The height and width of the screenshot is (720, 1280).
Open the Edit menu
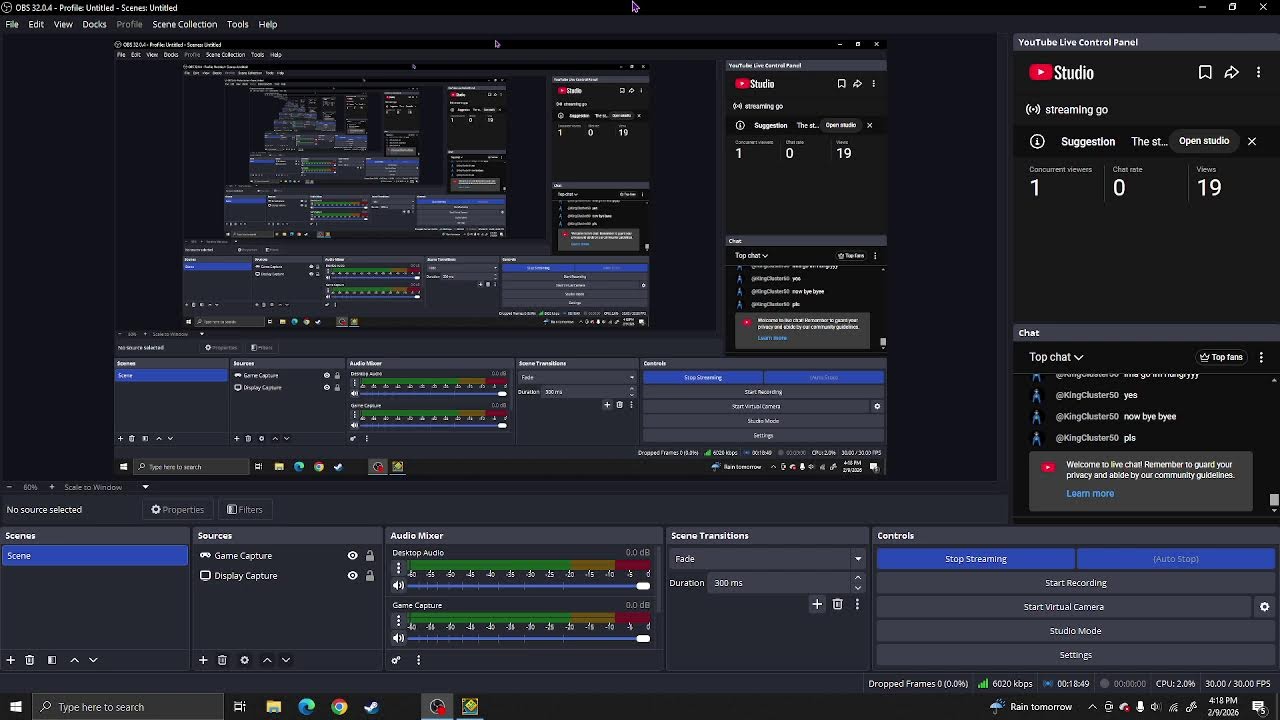(x=36, y=24)
